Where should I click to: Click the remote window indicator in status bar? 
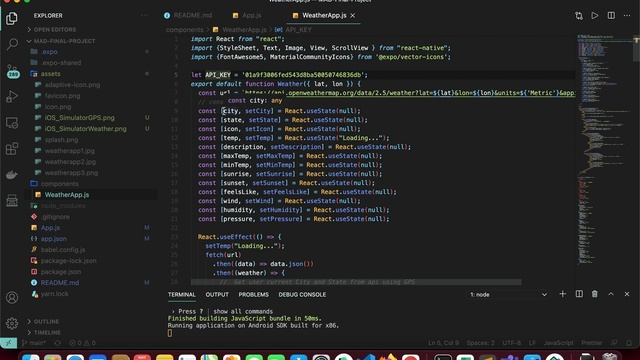9,343
